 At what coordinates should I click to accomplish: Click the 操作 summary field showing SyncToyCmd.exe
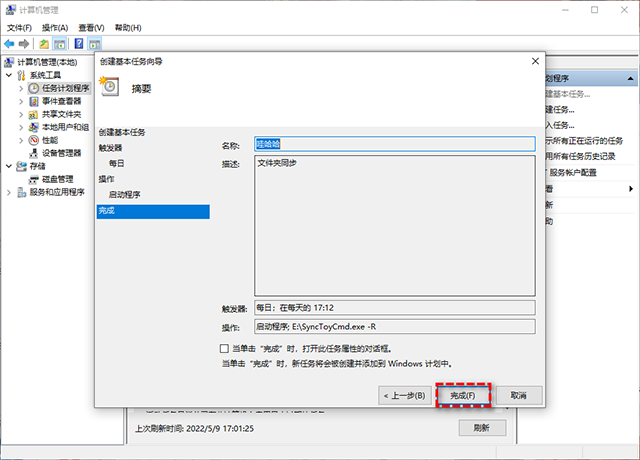click(x=395, y=327)
